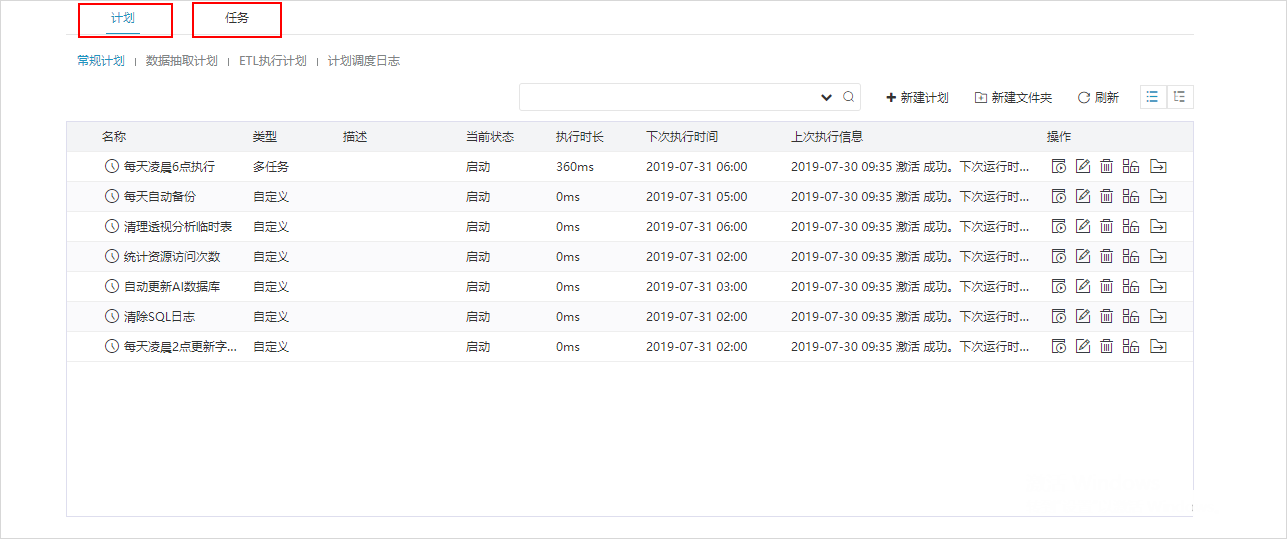Select the 清除SQL日志 plan name
Screen dimensions: 1287x539
[x=159, y=317]
